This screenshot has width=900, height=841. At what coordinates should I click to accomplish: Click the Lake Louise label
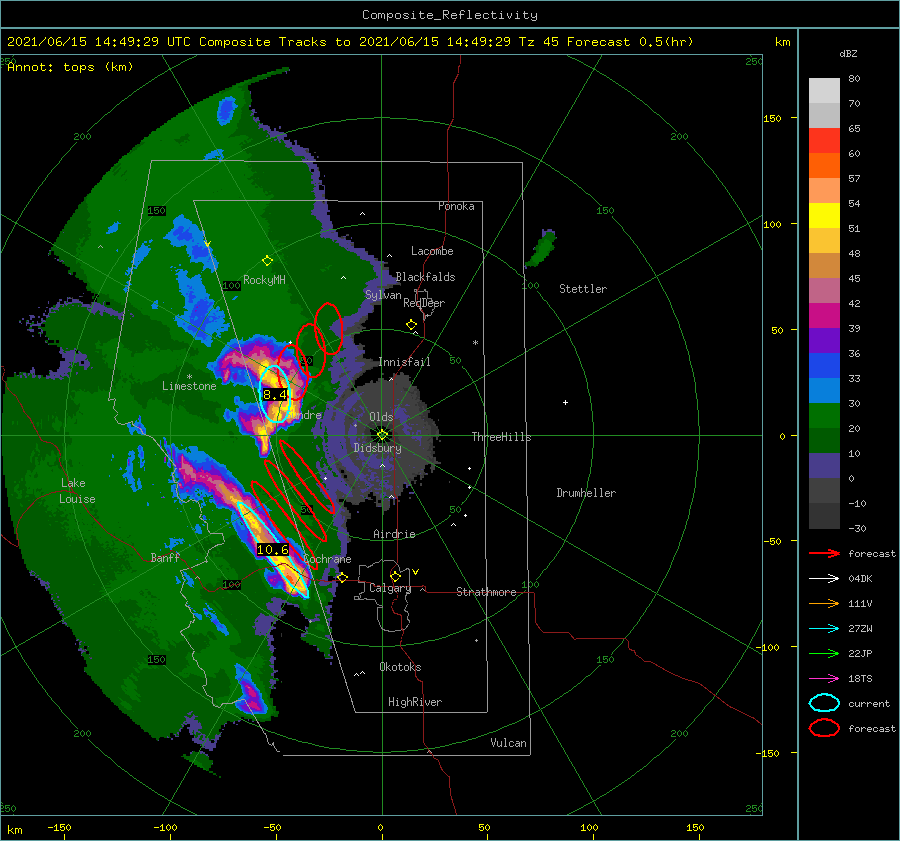tap(77, 491)
